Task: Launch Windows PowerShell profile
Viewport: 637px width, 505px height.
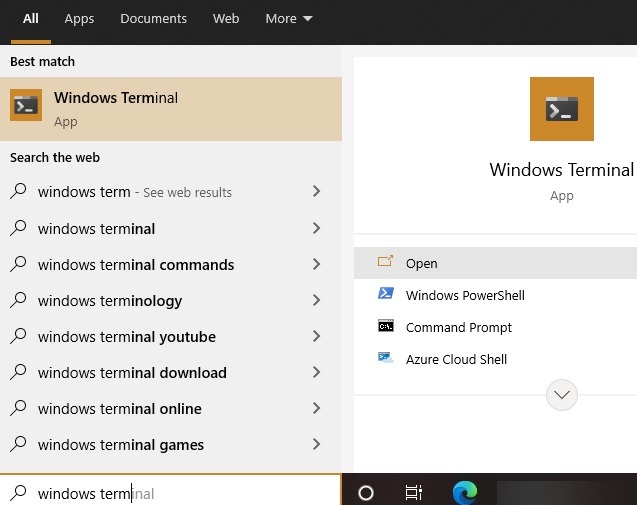Action: point(495,295)
